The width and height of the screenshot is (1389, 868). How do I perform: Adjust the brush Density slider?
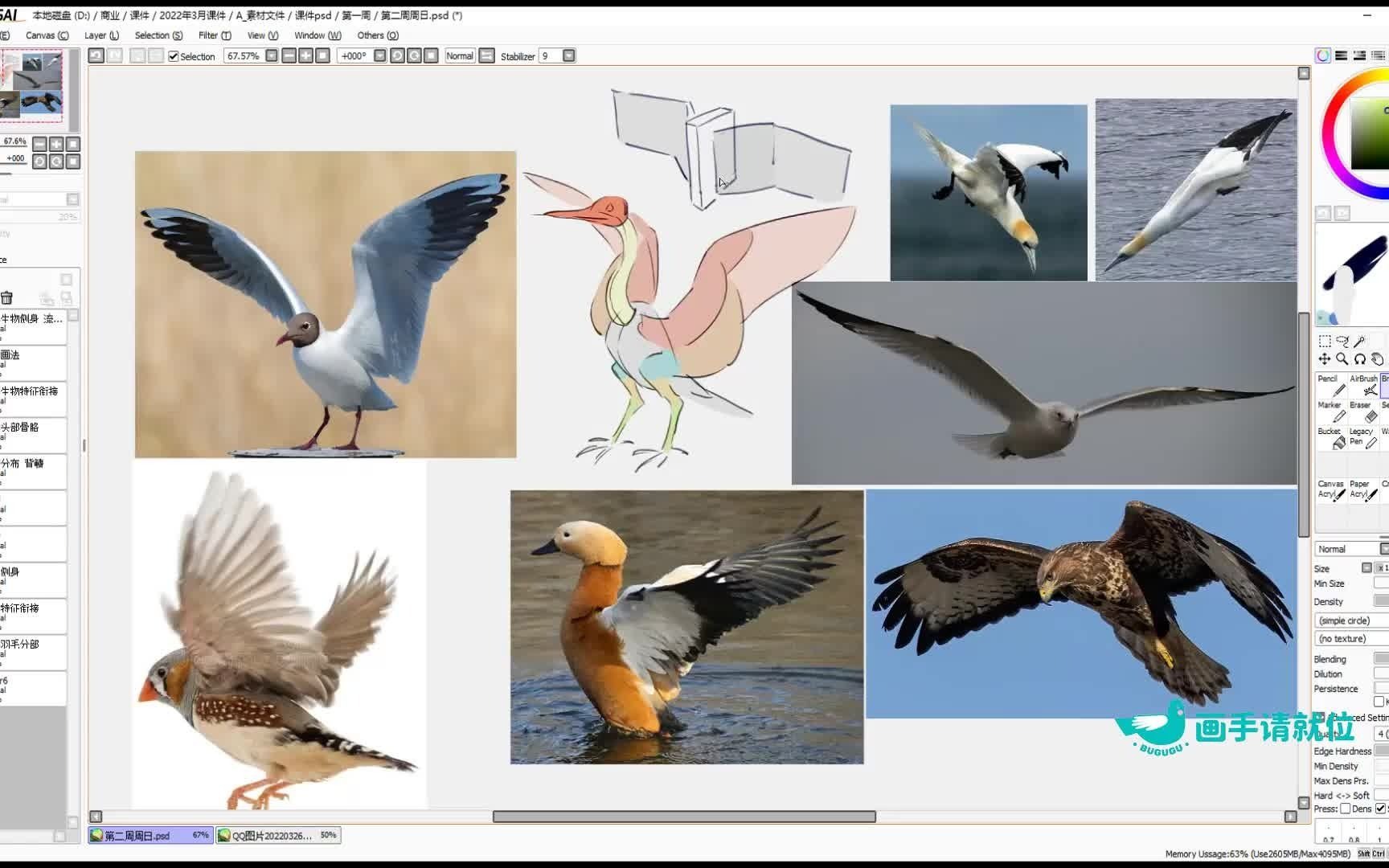click(1381, 601)
